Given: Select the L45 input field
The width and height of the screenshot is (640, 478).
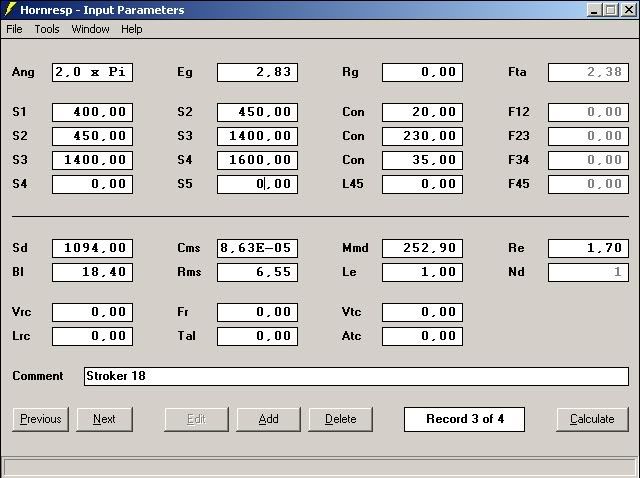Looking at the screenshot, I should [422, 185].
